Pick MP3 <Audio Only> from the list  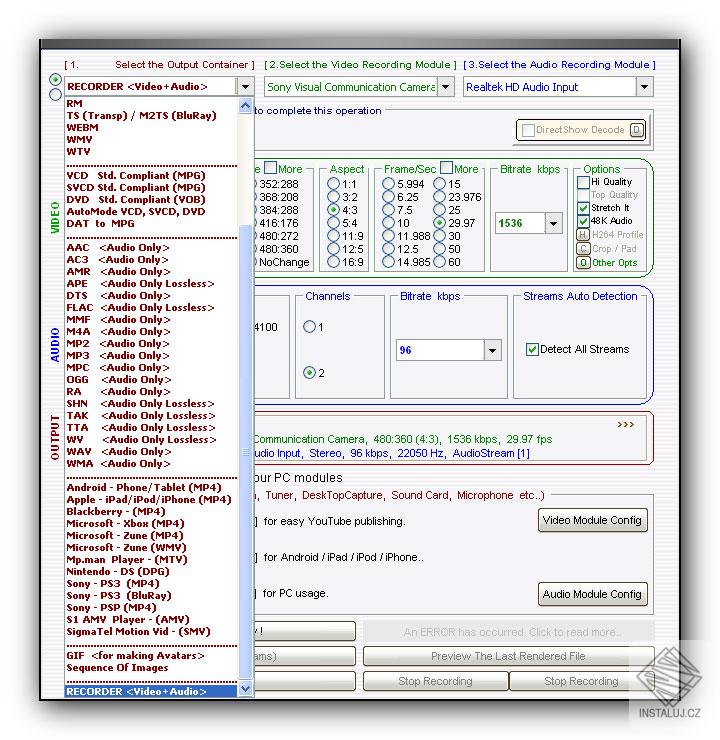coord(118,356)
